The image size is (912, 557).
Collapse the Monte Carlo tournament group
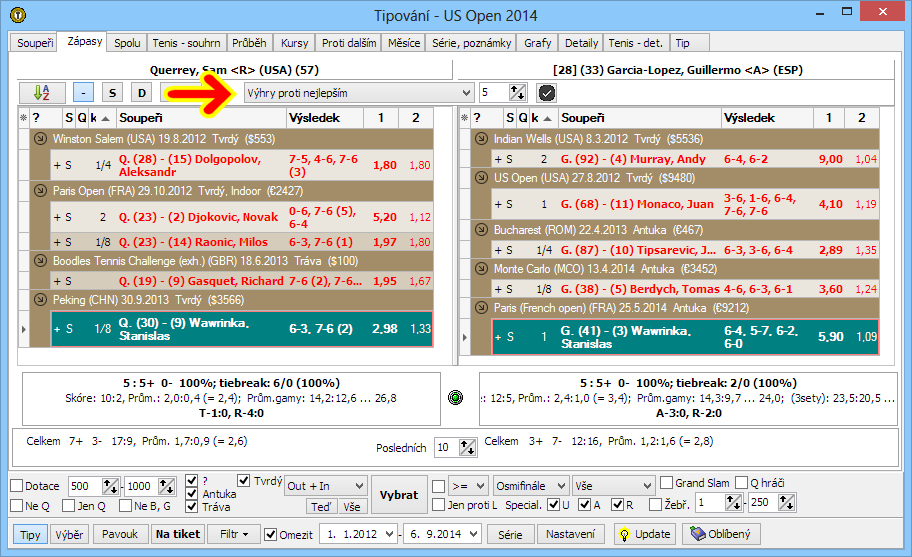(x=481, y=269)
